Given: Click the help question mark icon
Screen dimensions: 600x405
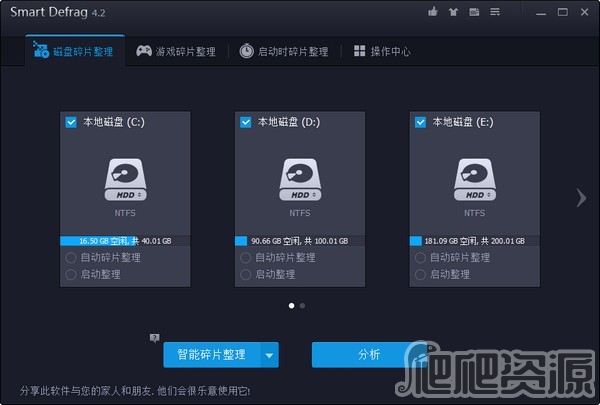Looking at the screenshot, I should coord(155,338).
